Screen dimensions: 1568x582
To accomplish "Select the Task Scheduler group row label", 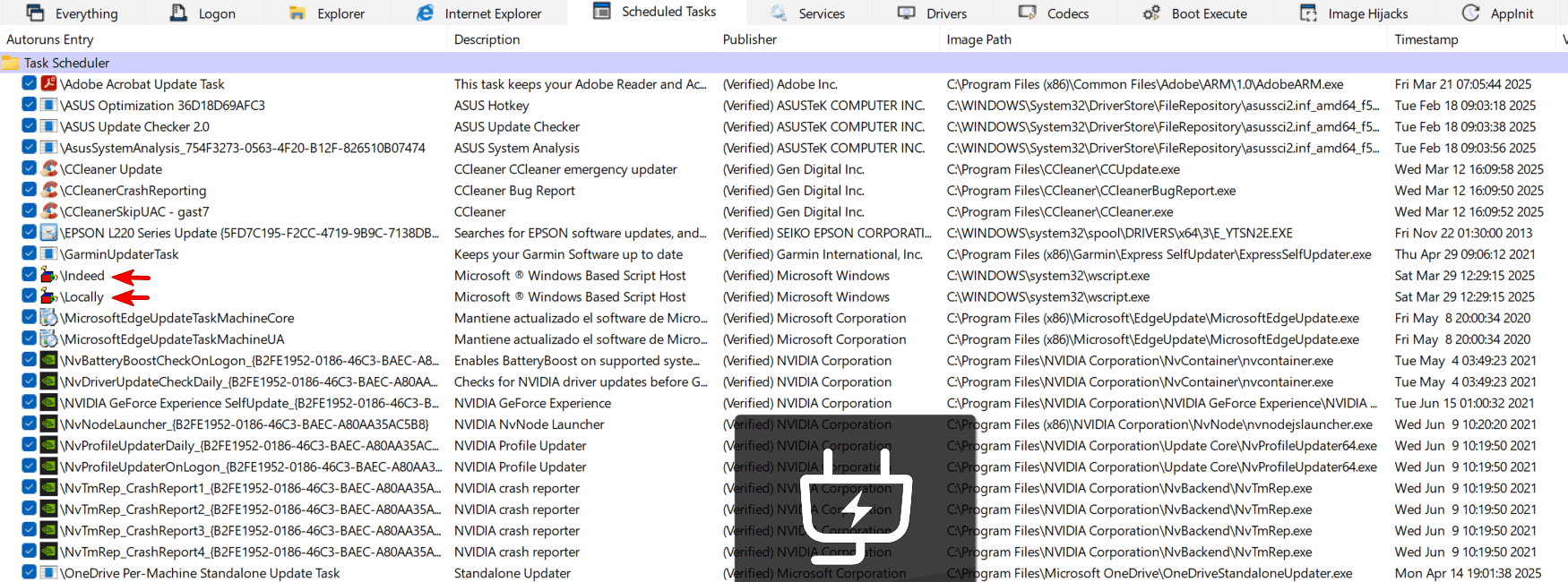I will [x=66, y=63].
